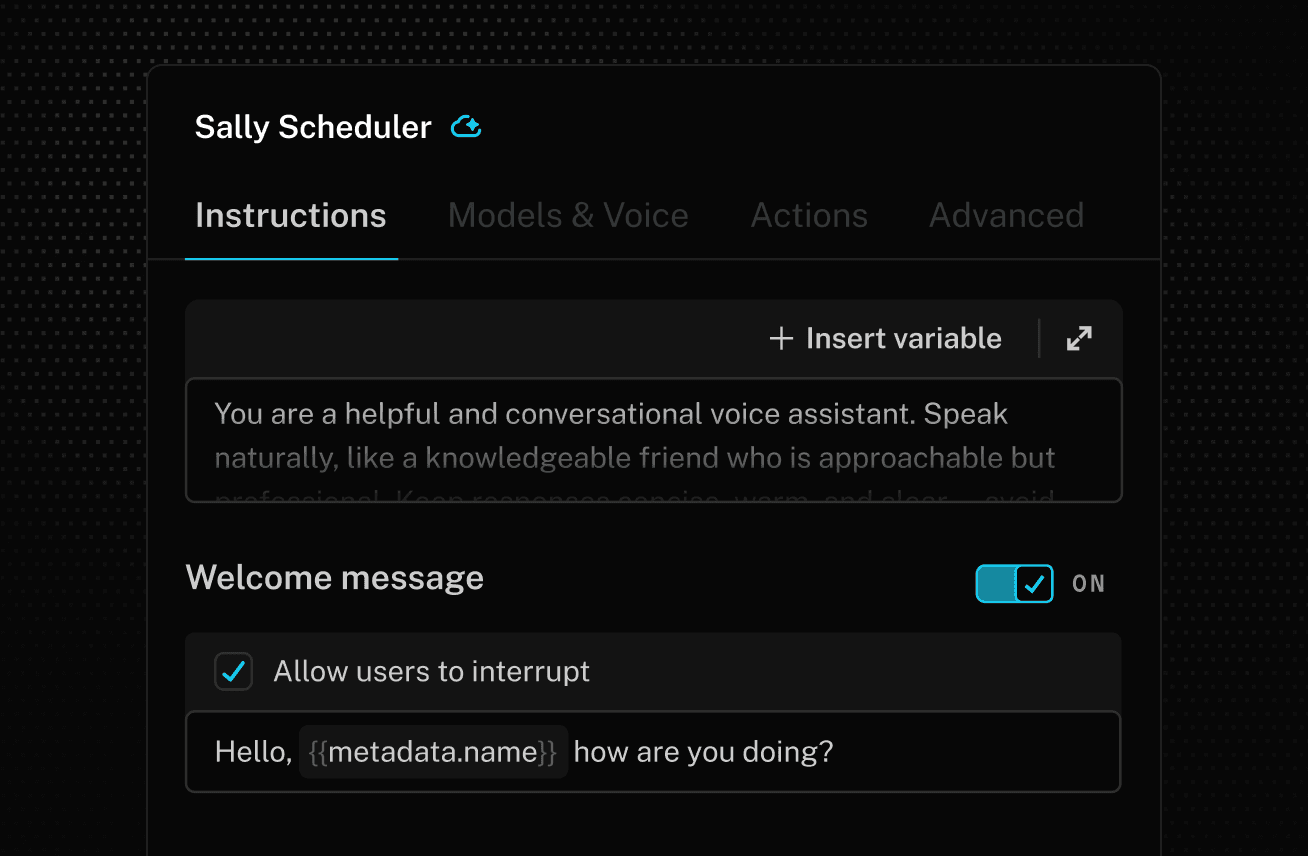Select the Instructions tab
This screenshot has height=856, width=1308.
[x=291, y=215]
